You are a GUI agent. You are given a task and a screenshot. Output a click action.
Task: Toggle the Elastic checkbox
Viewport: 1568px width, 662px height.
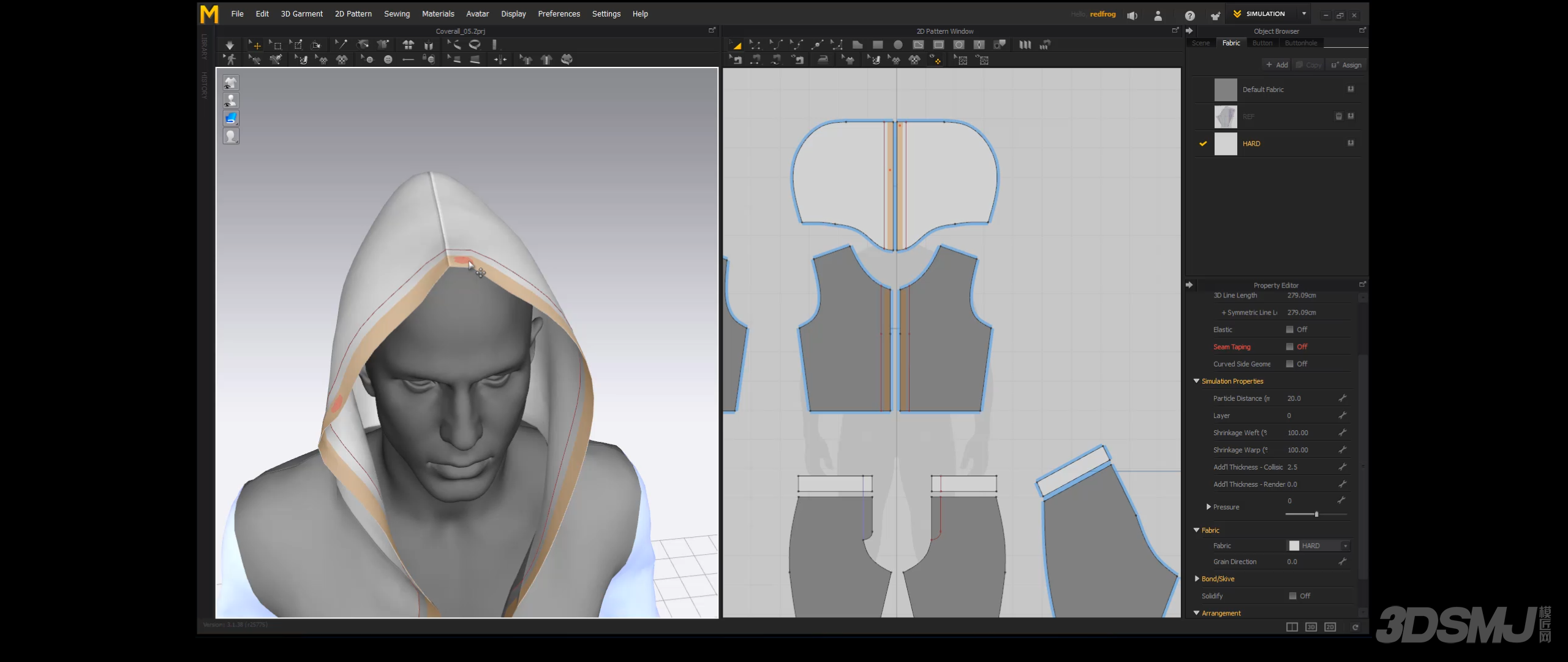[x=1289, y=330]
